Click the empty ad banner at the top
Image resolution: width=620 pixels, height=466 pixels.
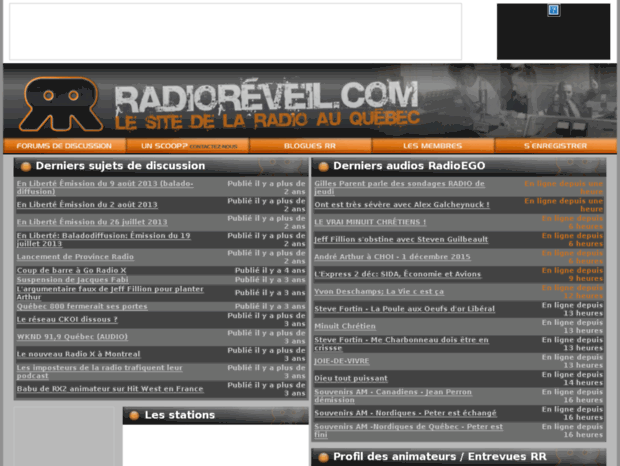pos(236,32)
